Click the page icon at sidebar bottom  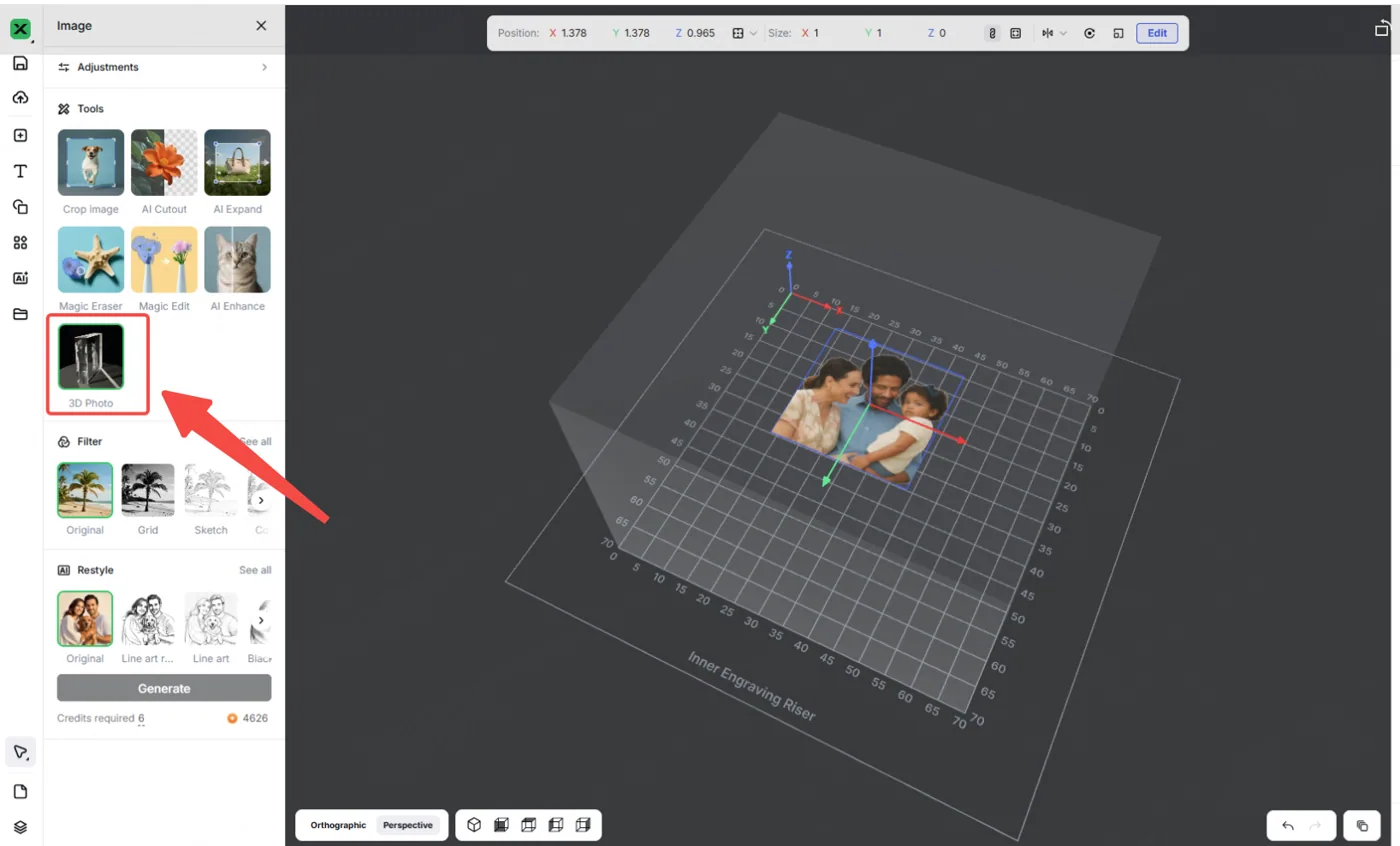[20, 792]
